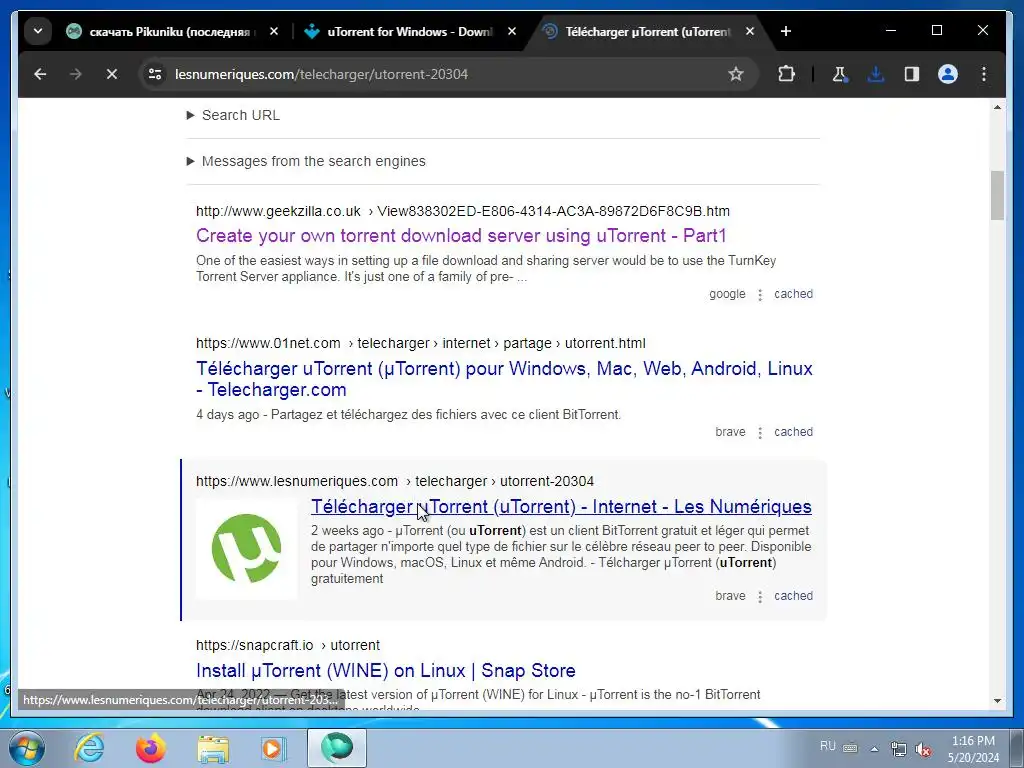
Task: Go forward to the next page
Action: 76,74
